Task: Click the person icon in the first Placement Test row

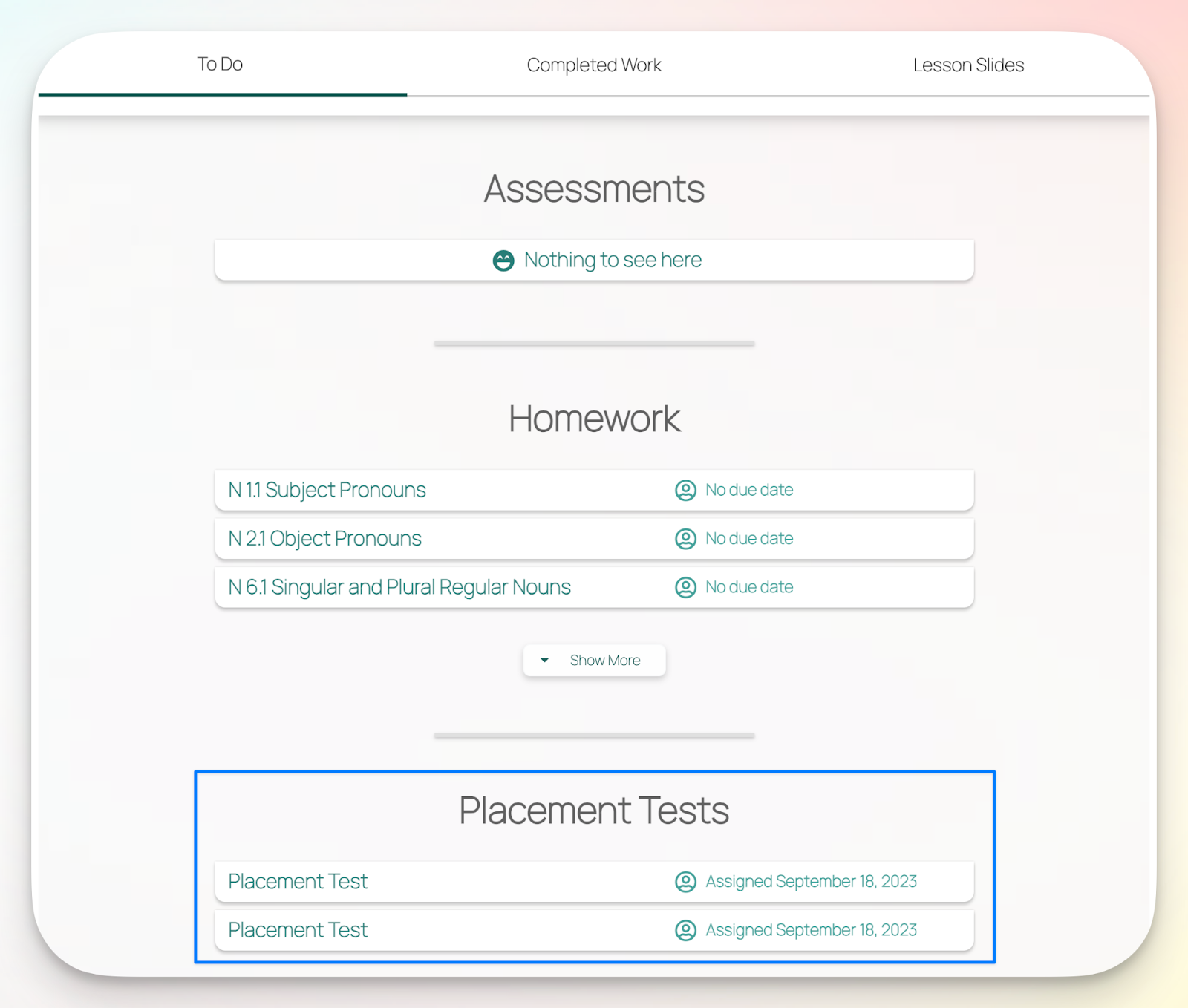Action: pyautogui.click(x=685, y=881)
